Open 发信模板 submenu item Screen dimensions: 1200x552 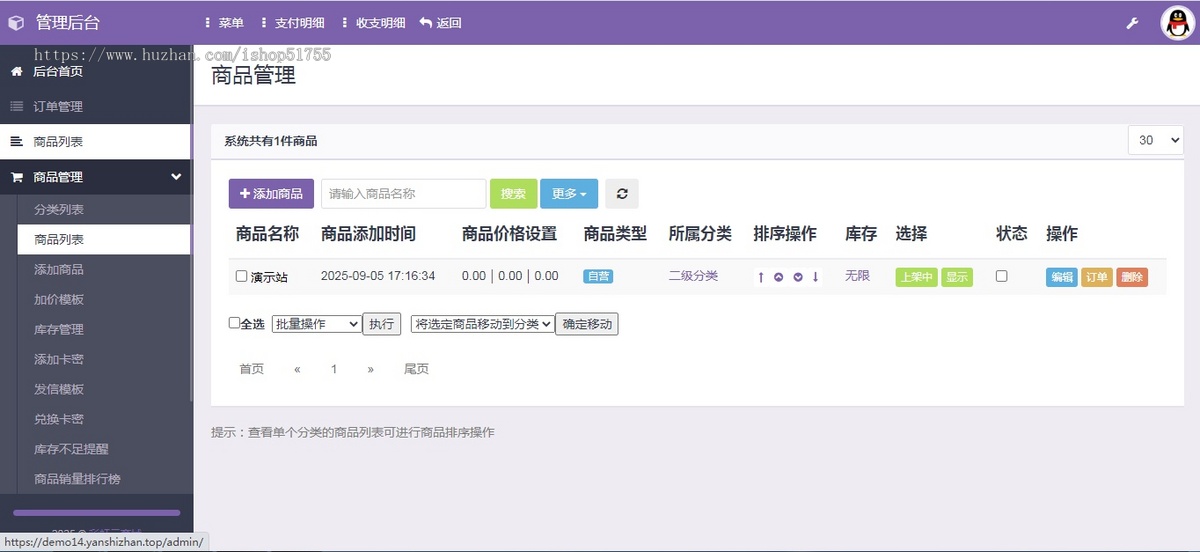59,390
